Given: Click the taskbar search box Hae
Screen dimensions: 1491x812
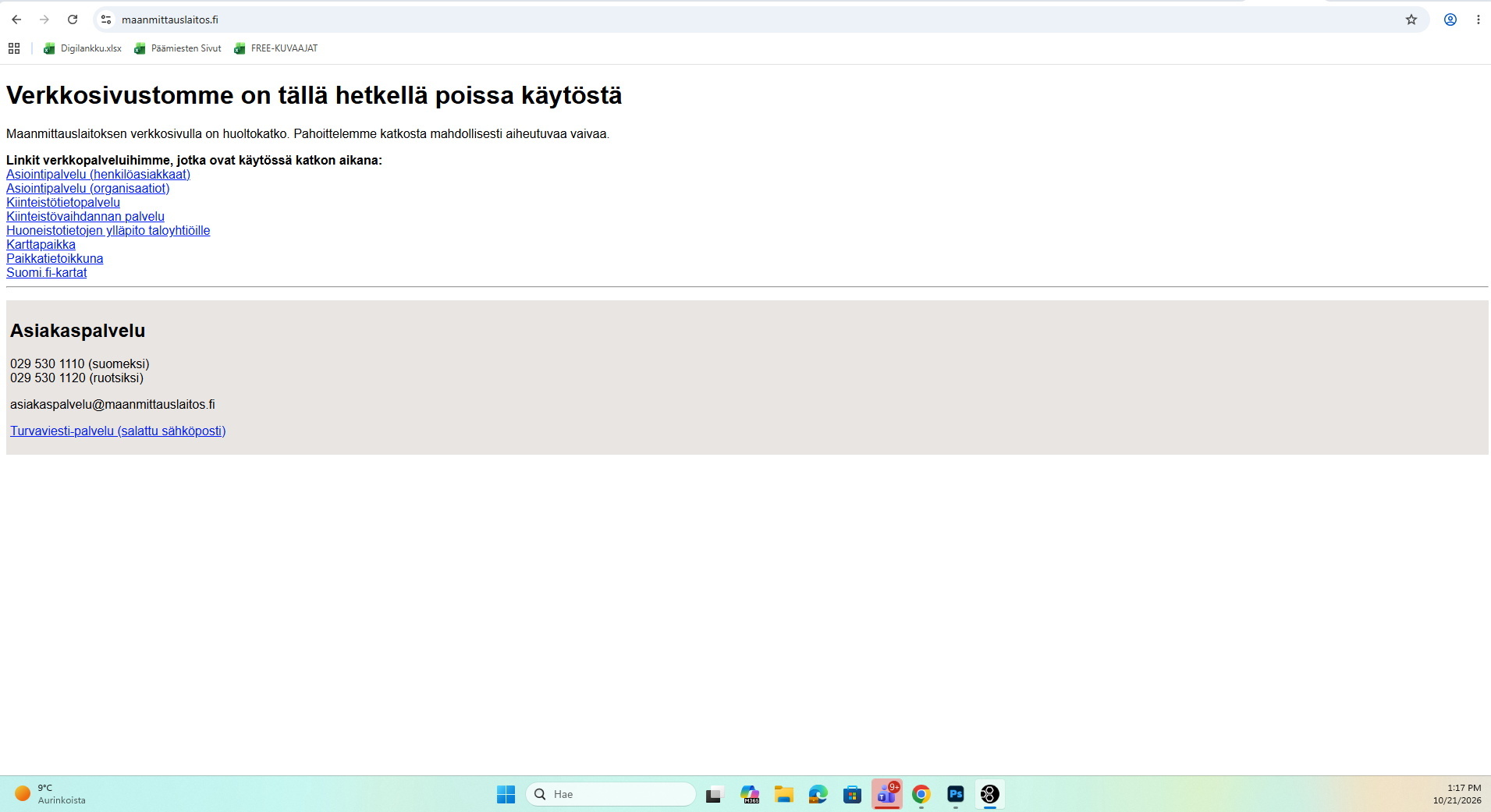Looking at the screenshot, I should (x=611, y=794).
